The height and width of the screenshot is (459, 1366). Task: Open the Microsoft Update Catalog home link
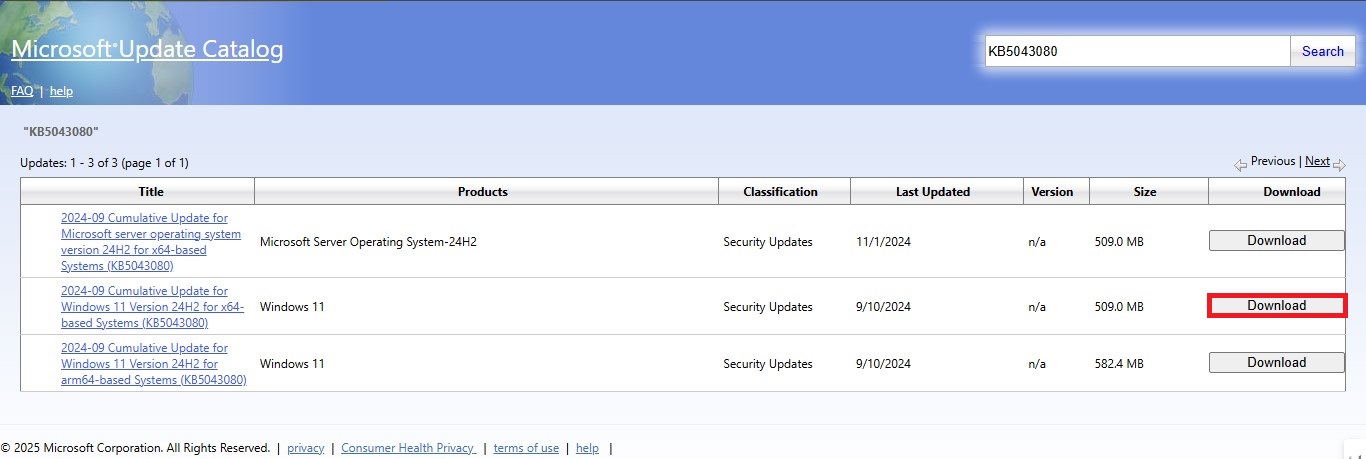[147, 50]
